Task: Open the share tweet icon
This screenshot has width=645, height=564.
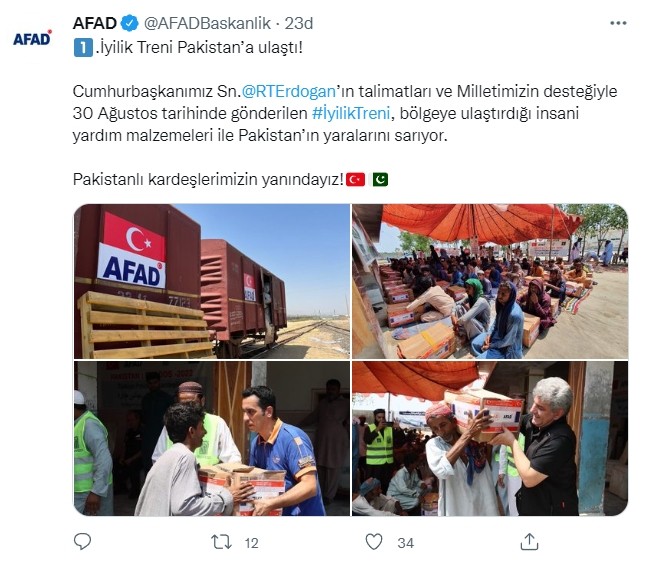Action: pyautogui.click(x=529, y=541)
